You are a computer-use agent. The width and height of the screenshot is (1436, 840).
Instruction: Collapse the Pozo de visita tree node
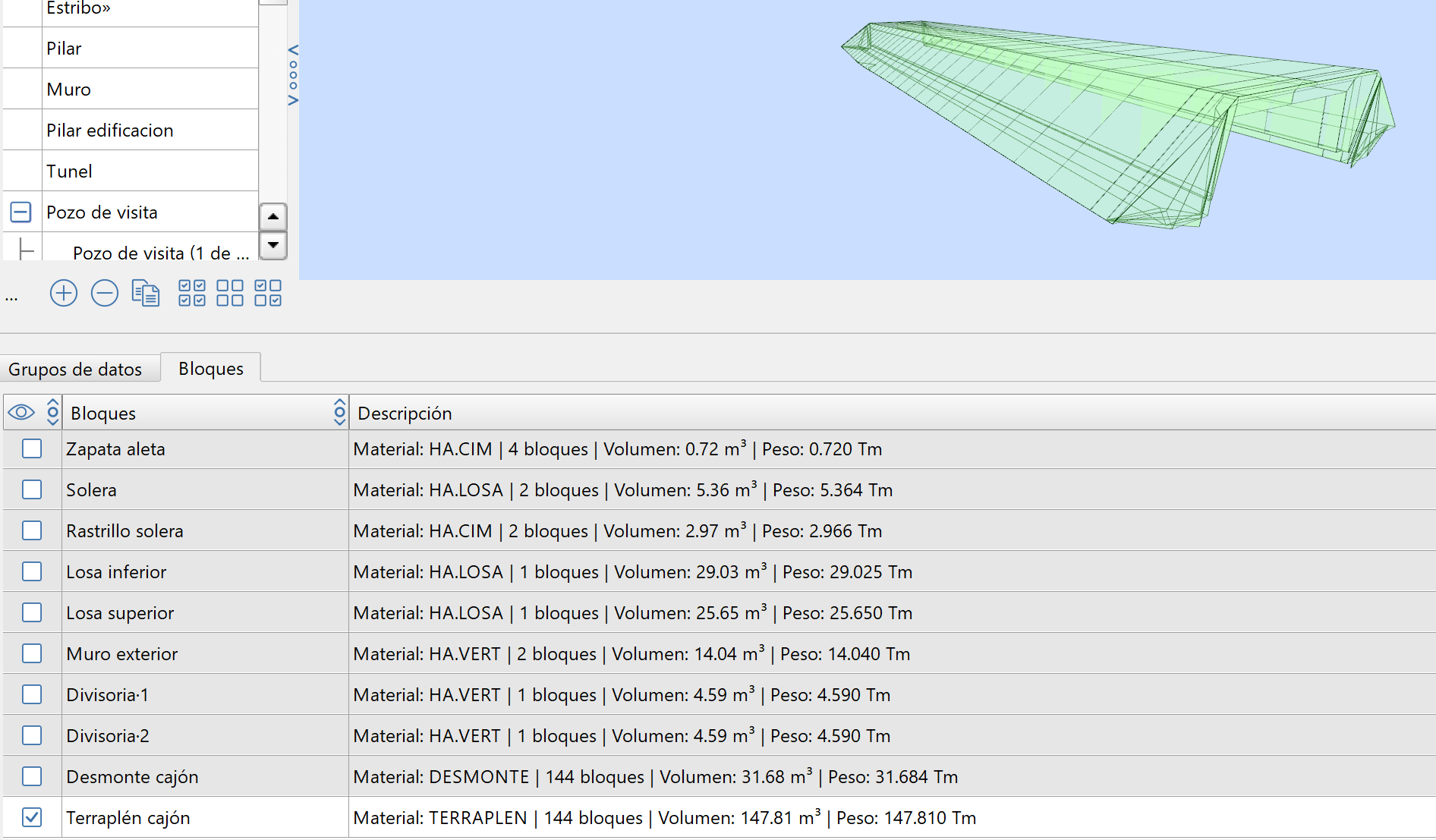coord(21,212)
